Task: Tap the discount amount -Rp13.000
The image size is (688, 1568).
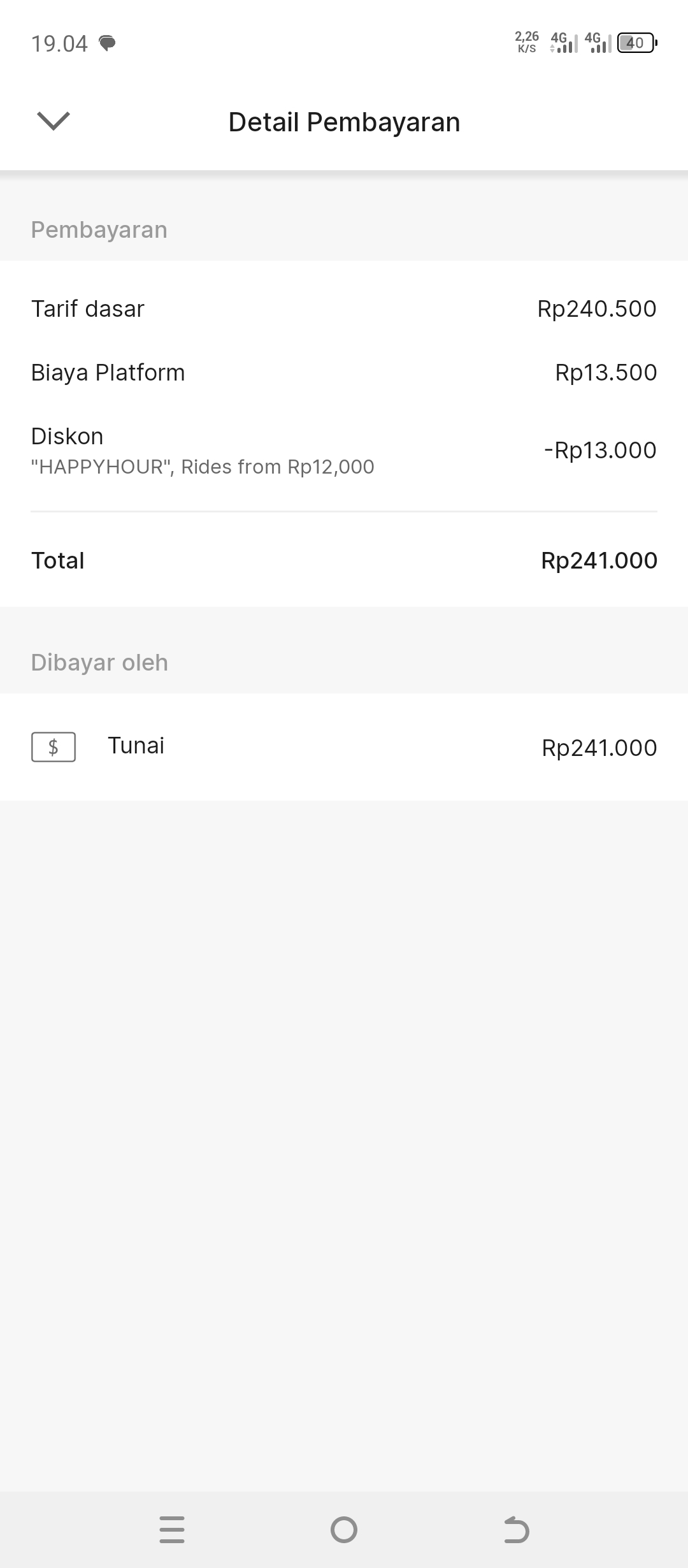Action: coord(599,450)
